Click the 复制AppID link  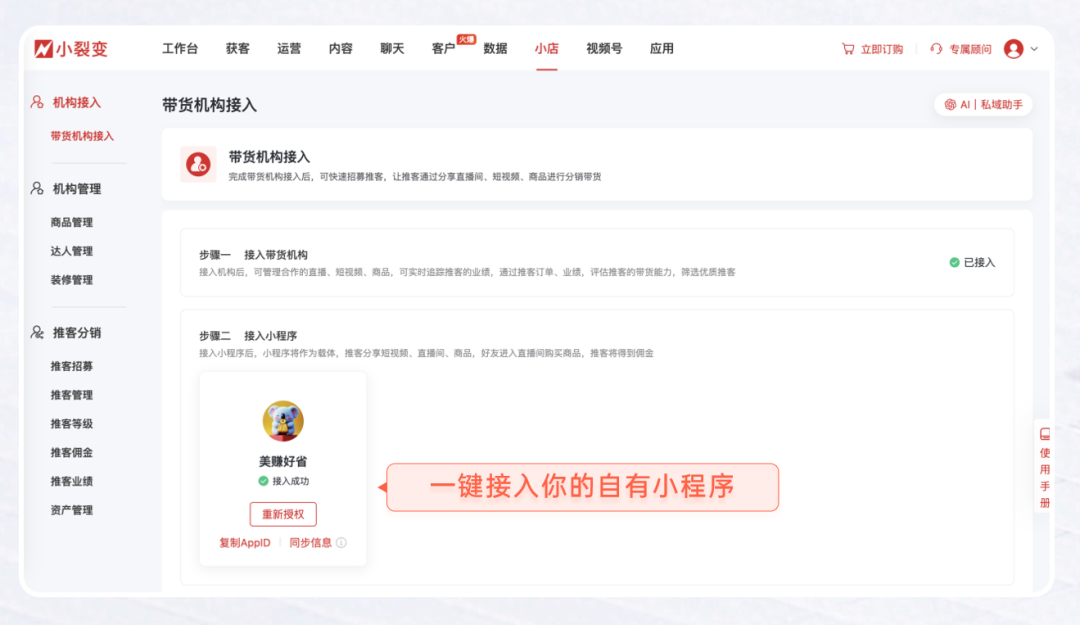tap(245, 543)
